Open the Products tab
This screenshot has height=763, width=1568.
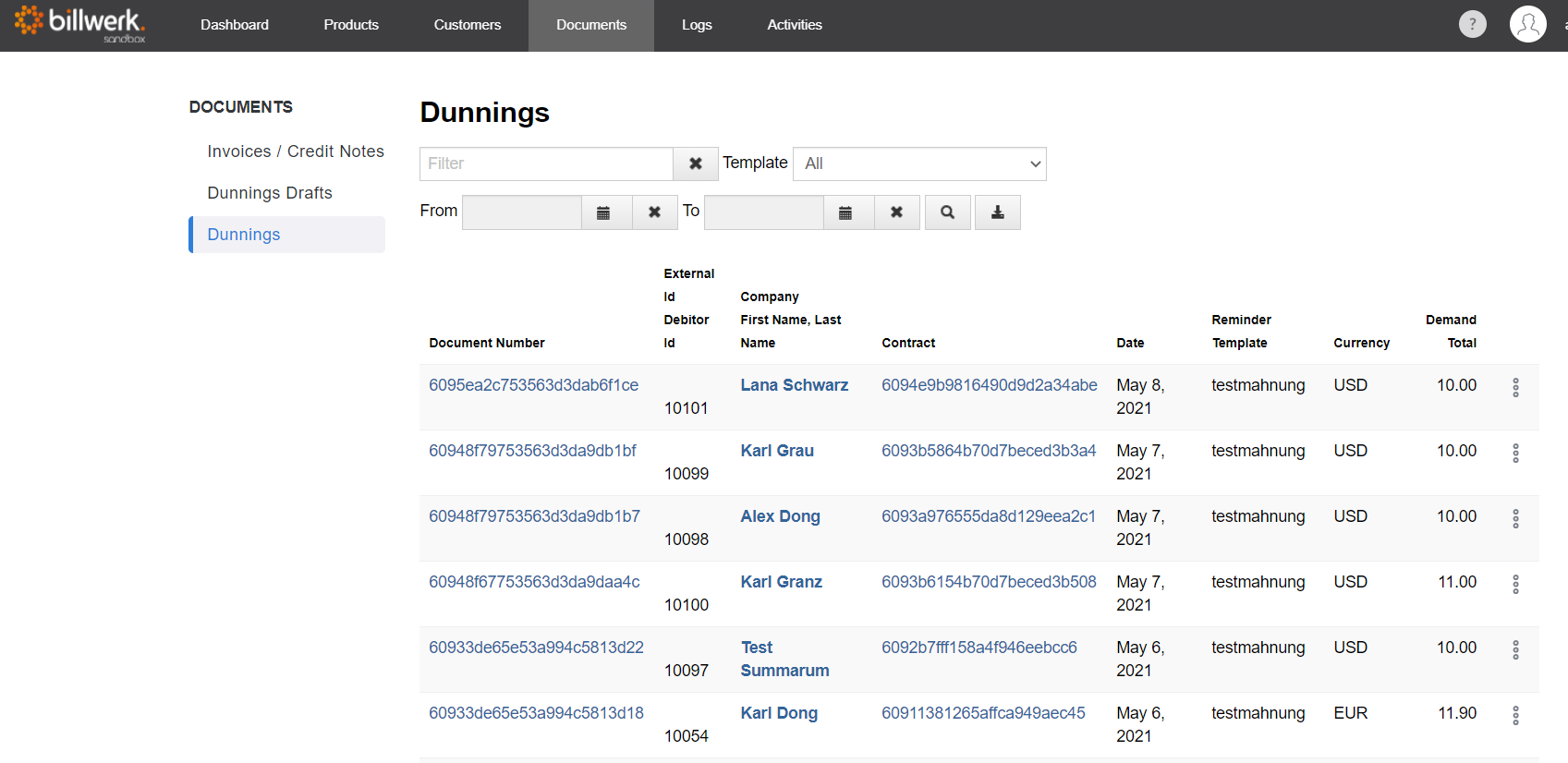pos(351,25)
